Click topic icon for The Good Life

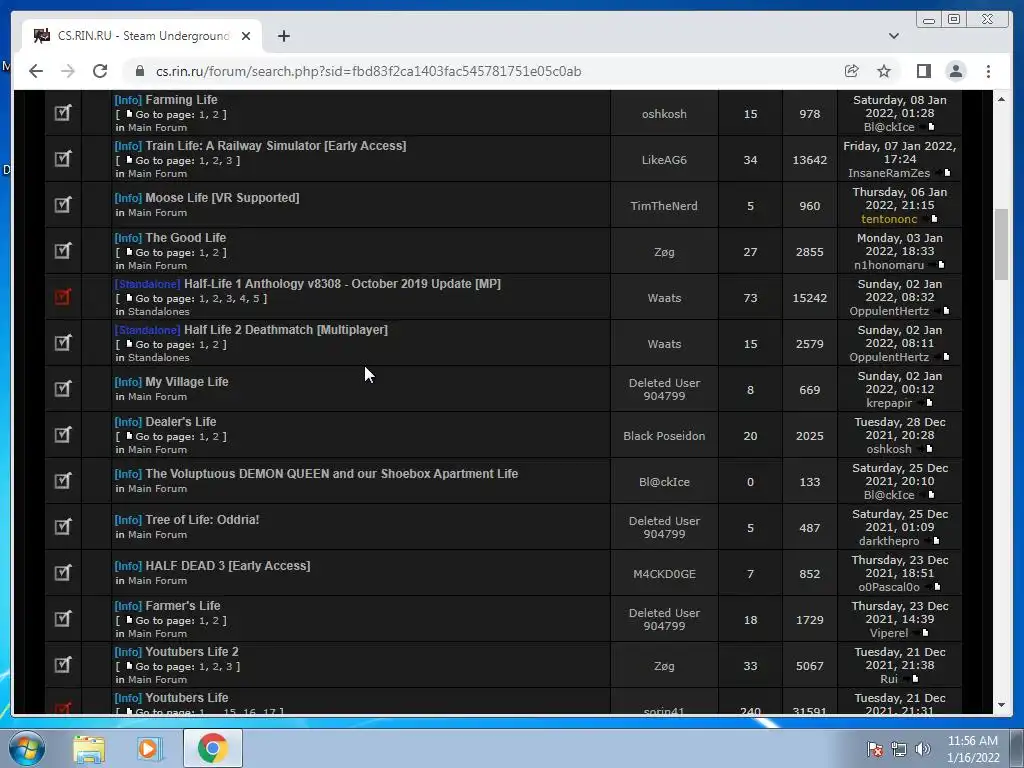coord(62,251)
